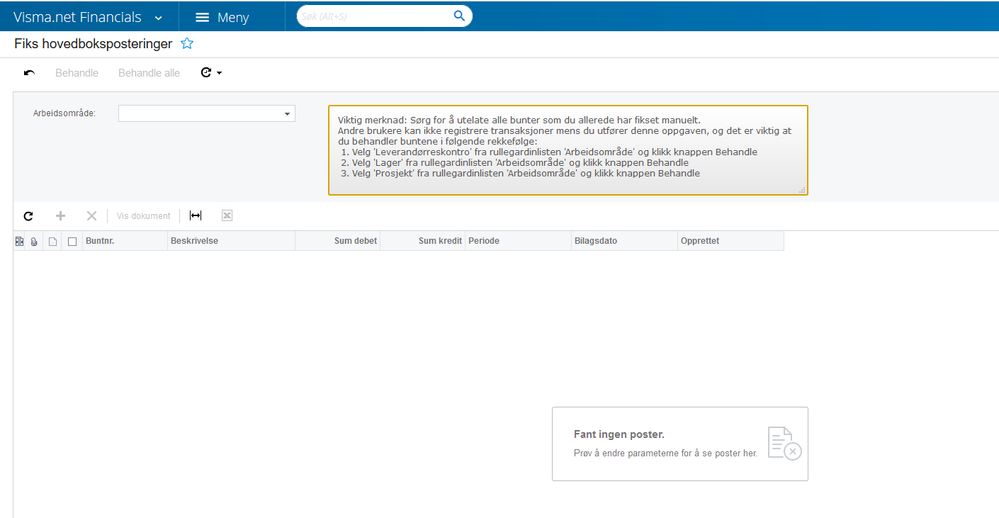Screen dimensions: 999x518
Task: Fit columns to width icon
Action: coord(196,216)
